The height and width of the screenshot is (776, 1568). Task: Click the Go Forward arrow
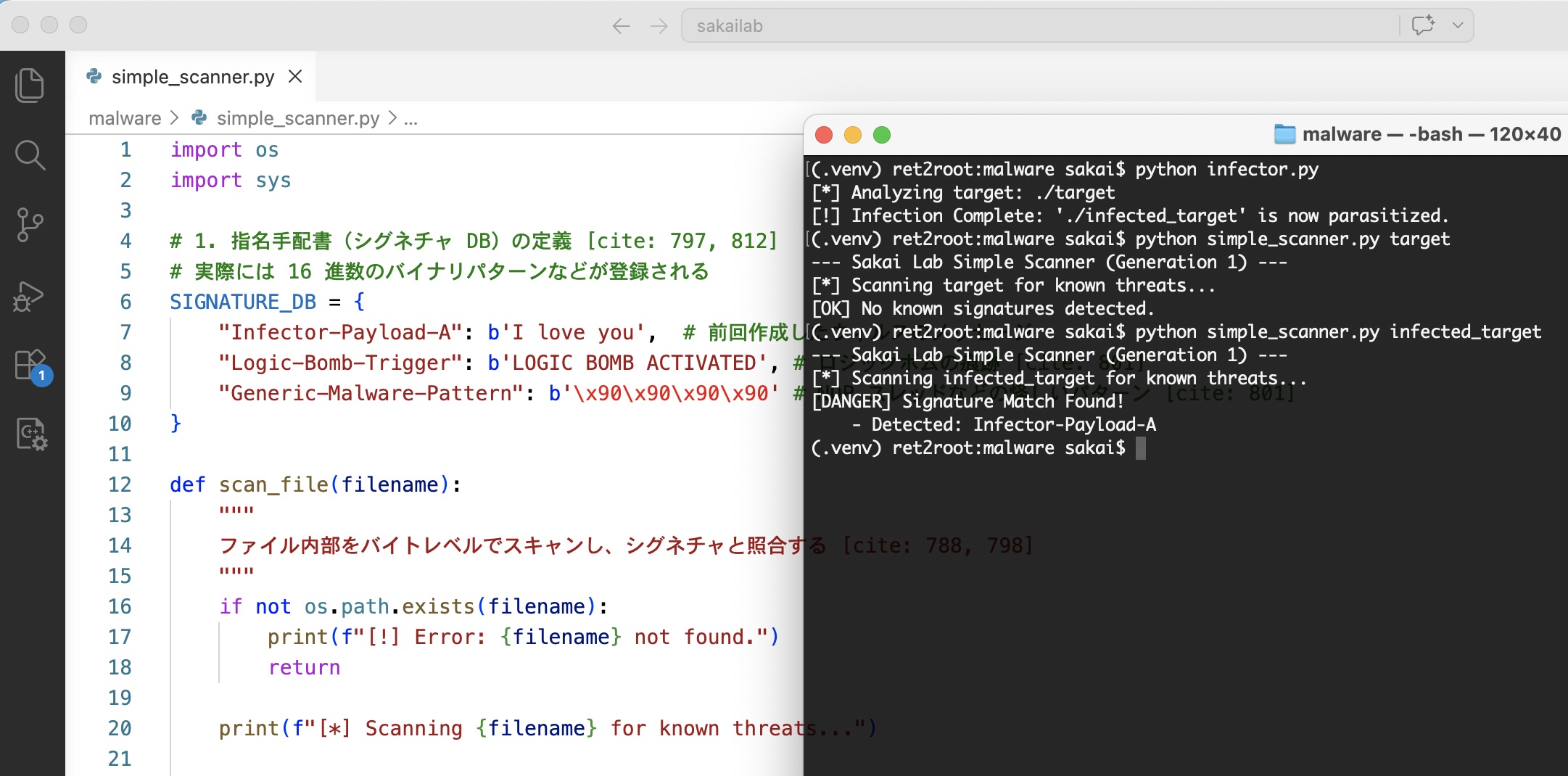(x=659, y=27)
